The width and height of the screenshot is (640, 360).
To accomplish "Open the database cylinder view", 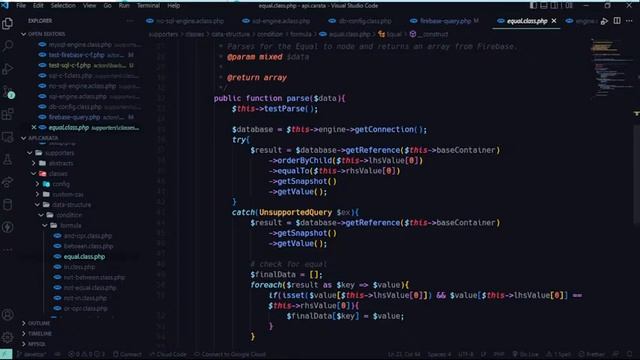I will (7, 204).
